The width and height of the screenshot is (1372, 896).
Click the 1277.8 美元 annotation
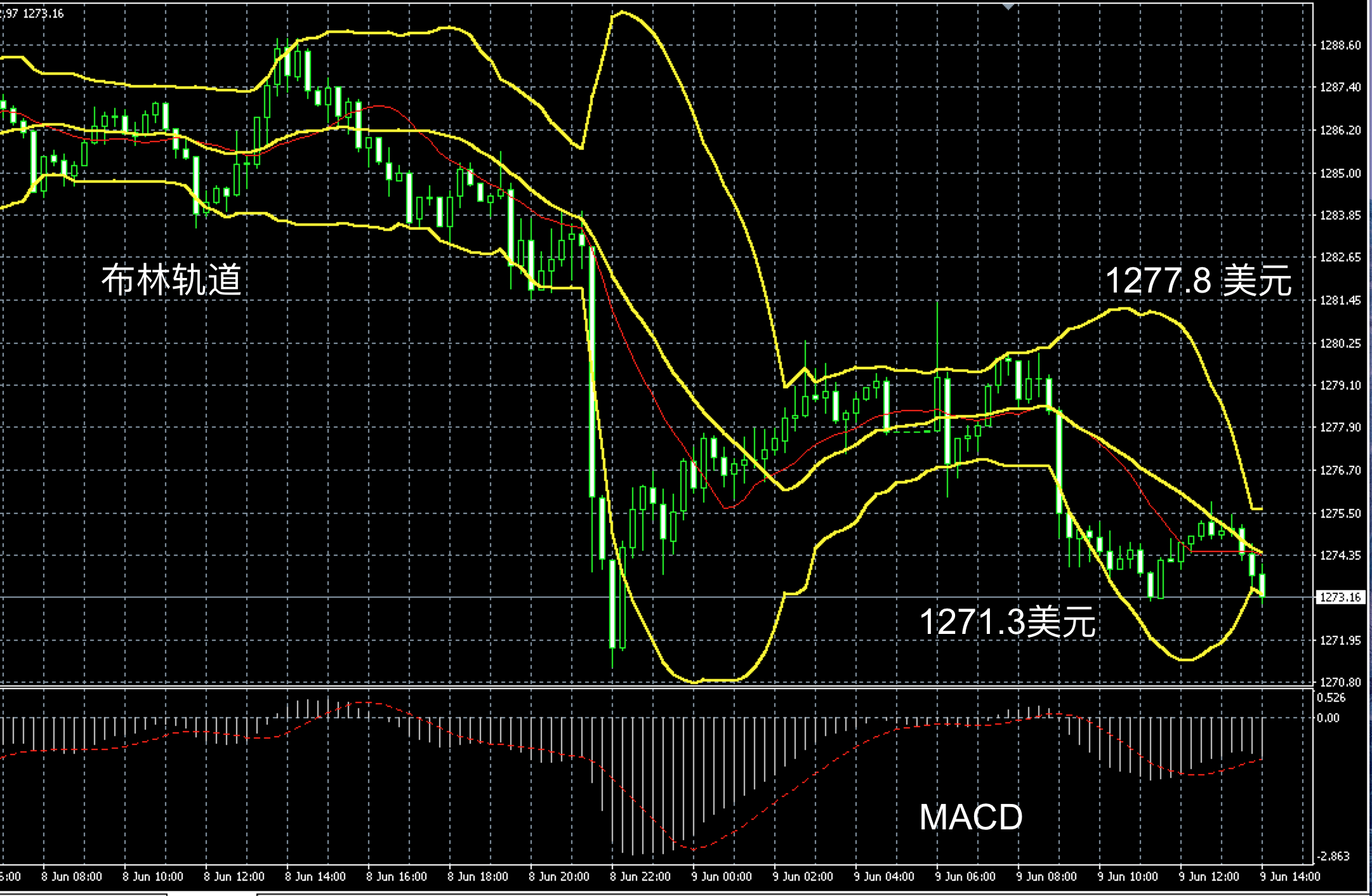coord(1198,280)
